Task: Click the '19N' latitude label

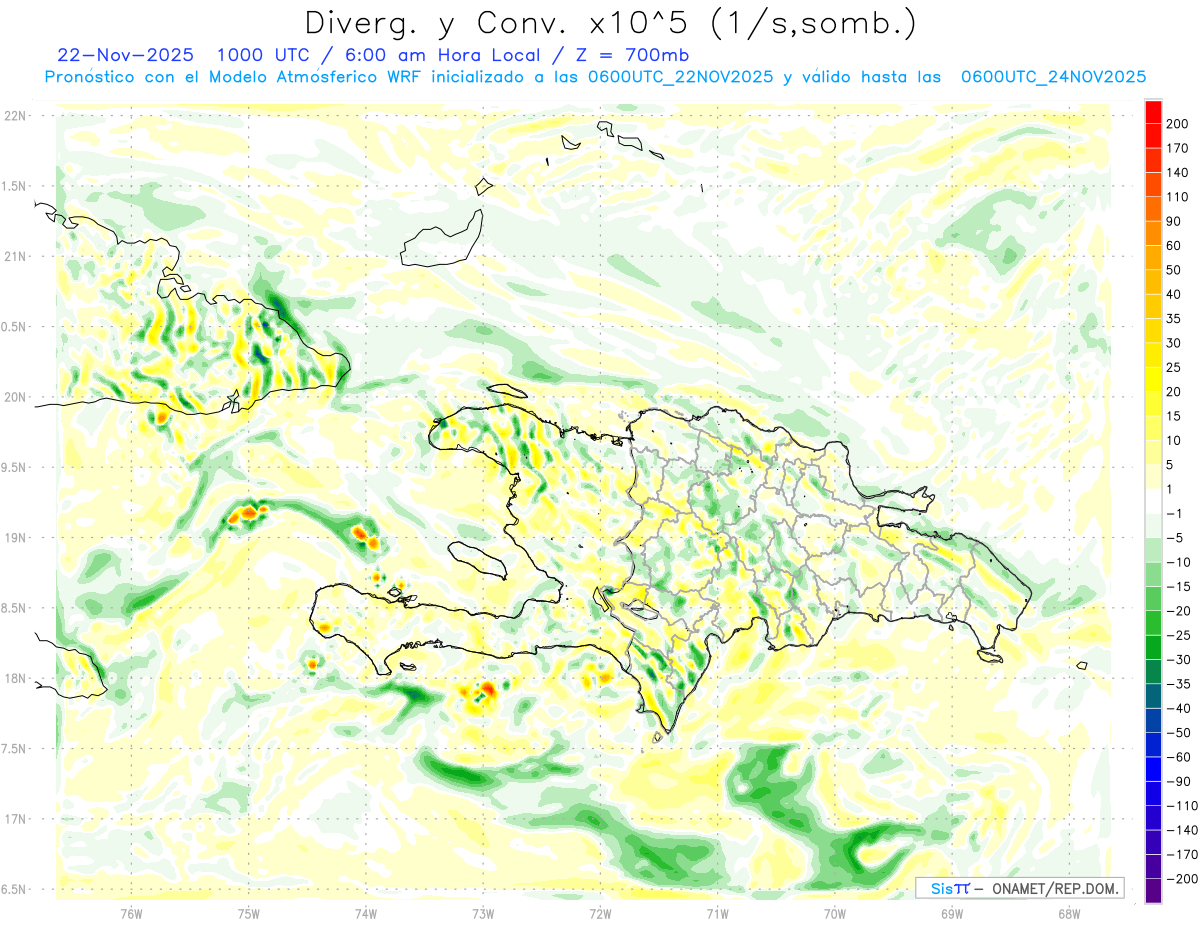Action: coord(14,538)
